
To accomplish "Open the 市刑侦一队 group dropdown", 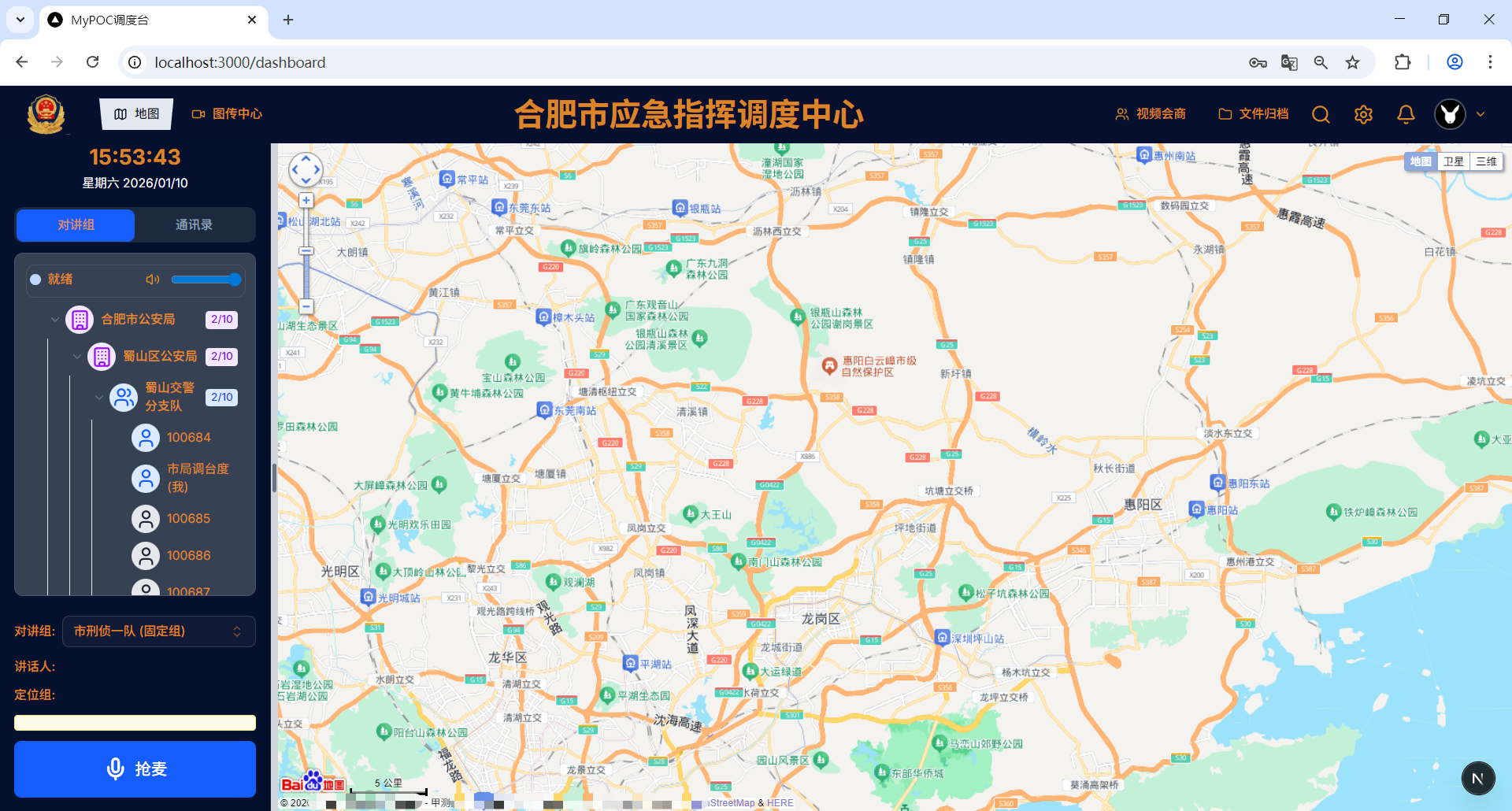I will pos(157,631).
